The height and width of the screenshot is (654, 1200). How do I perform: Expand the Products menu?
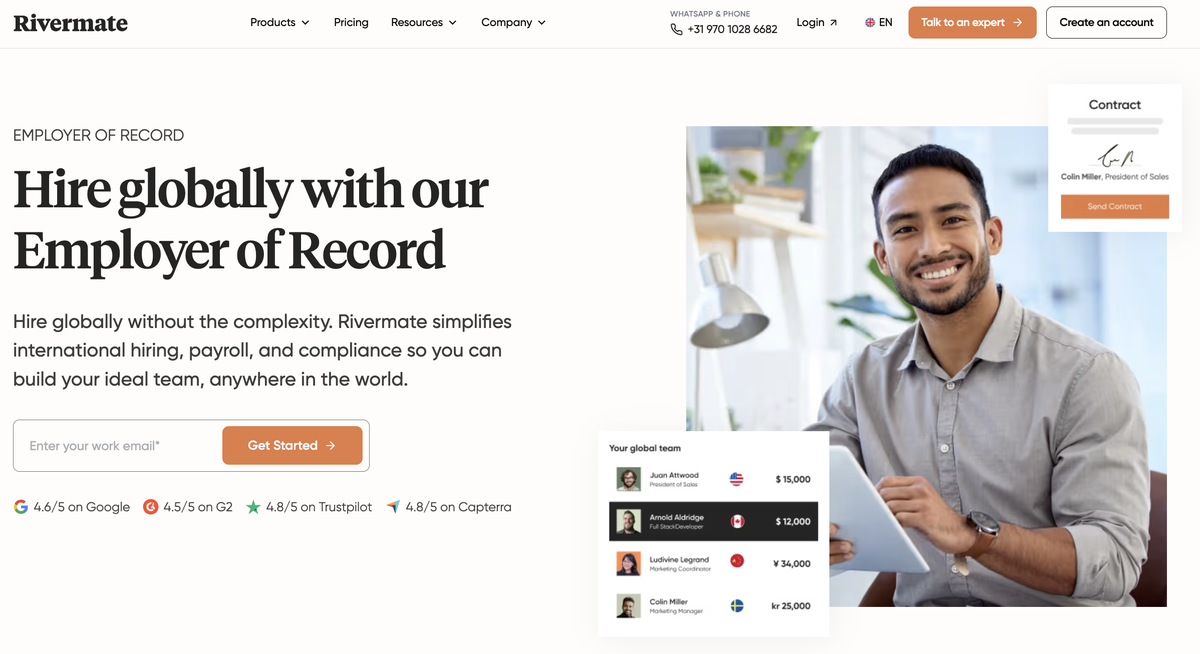click(280, 22)
